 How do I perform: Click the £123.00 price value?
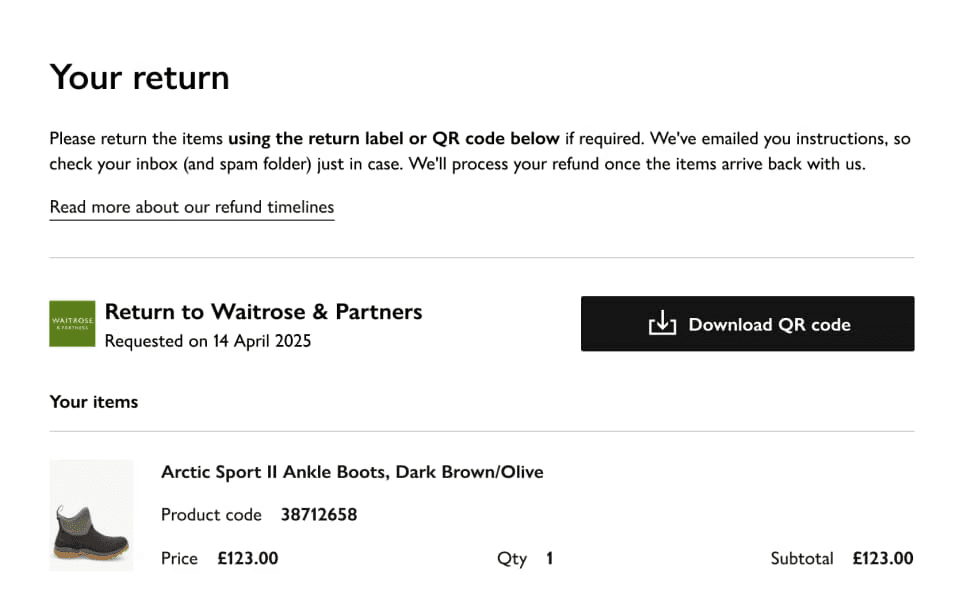pyautogui.click(x=247, y=558)
